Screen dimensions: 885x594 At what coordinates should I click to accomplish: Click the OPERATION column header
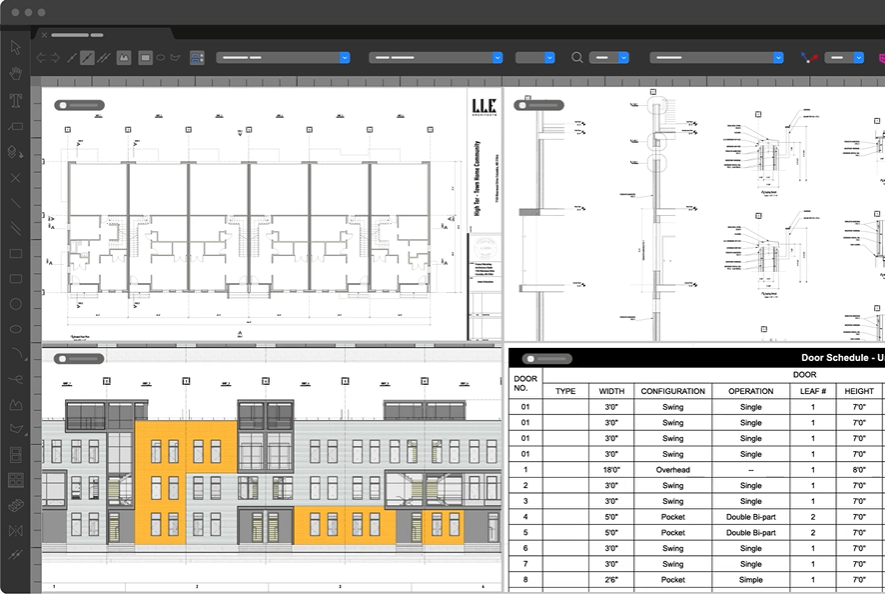(x=751, y=391)
